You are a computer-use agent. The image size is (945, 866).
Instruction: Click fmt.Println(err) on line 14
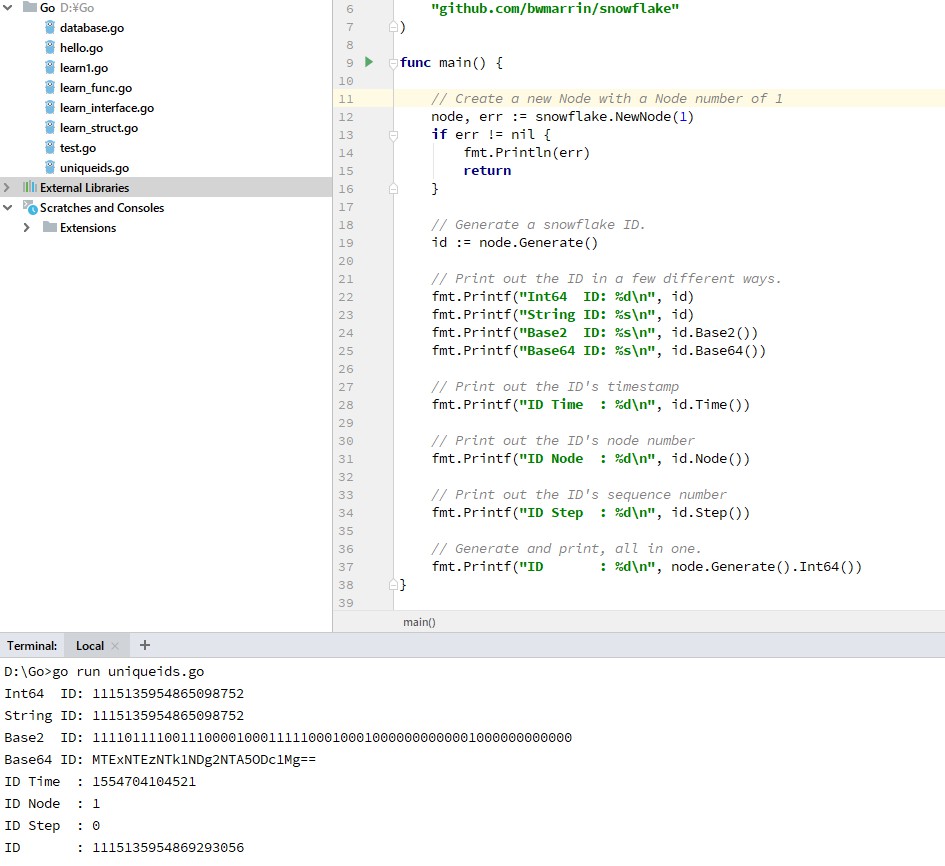pyautogui.click(x=526, y=152)
